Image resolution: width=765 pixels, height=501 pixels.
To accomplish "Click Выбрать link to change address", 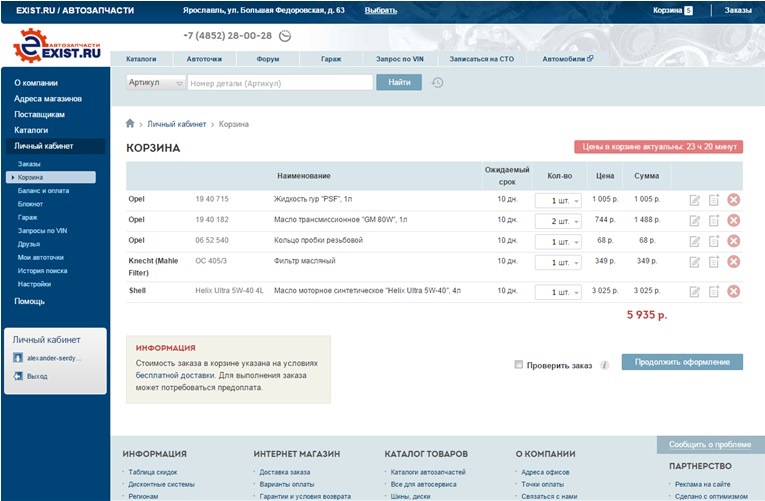I will (381, 10).
